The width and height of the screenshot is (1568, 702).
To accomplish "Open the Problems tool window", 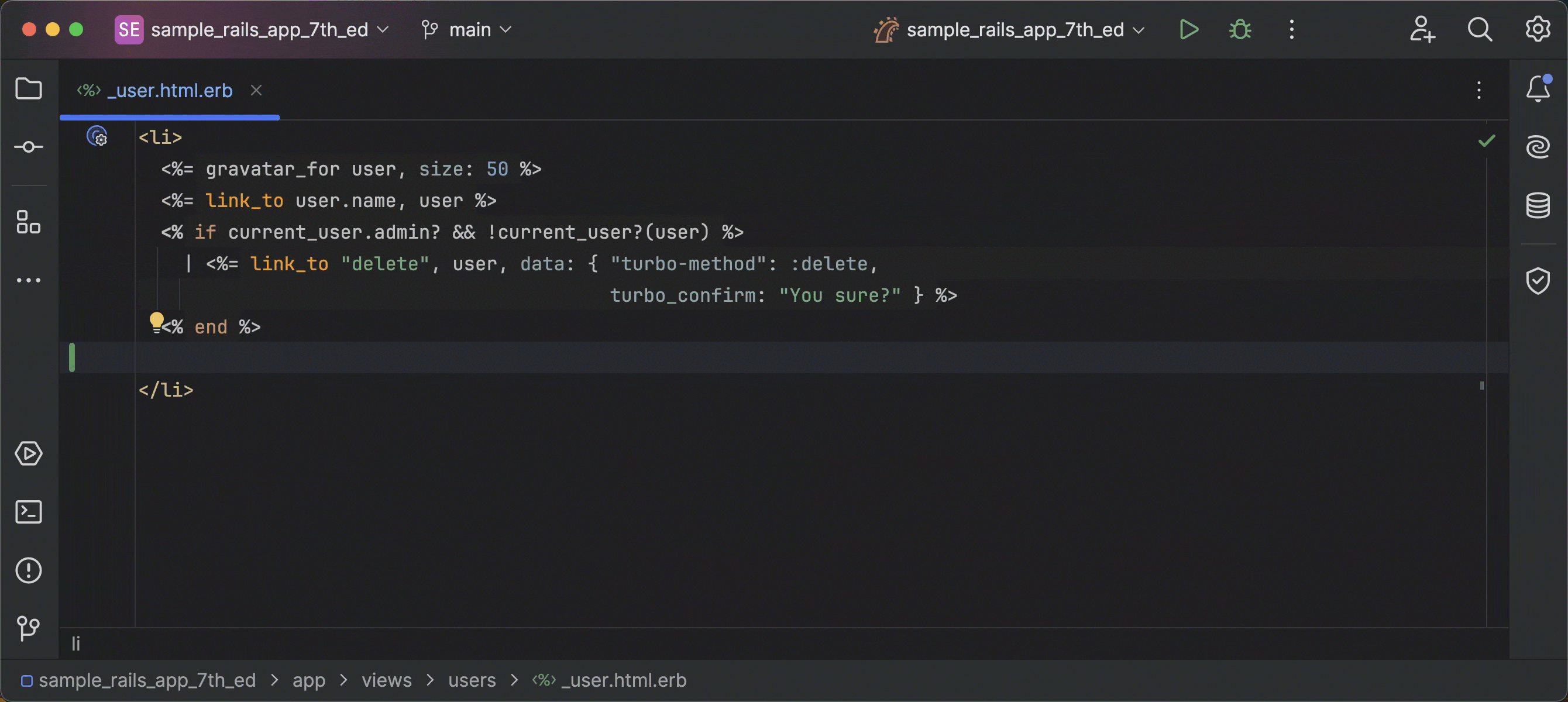I will [x=28, y=570].
